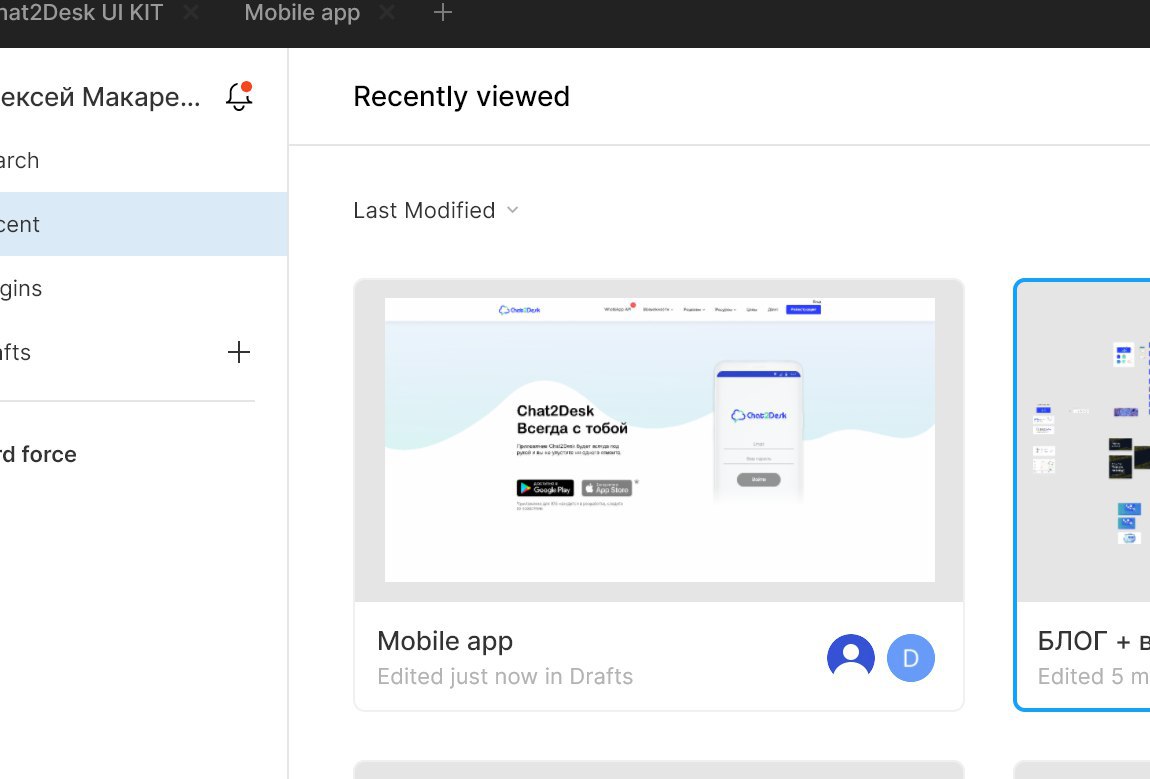Select Recent in the sidebar

point(143,224)
